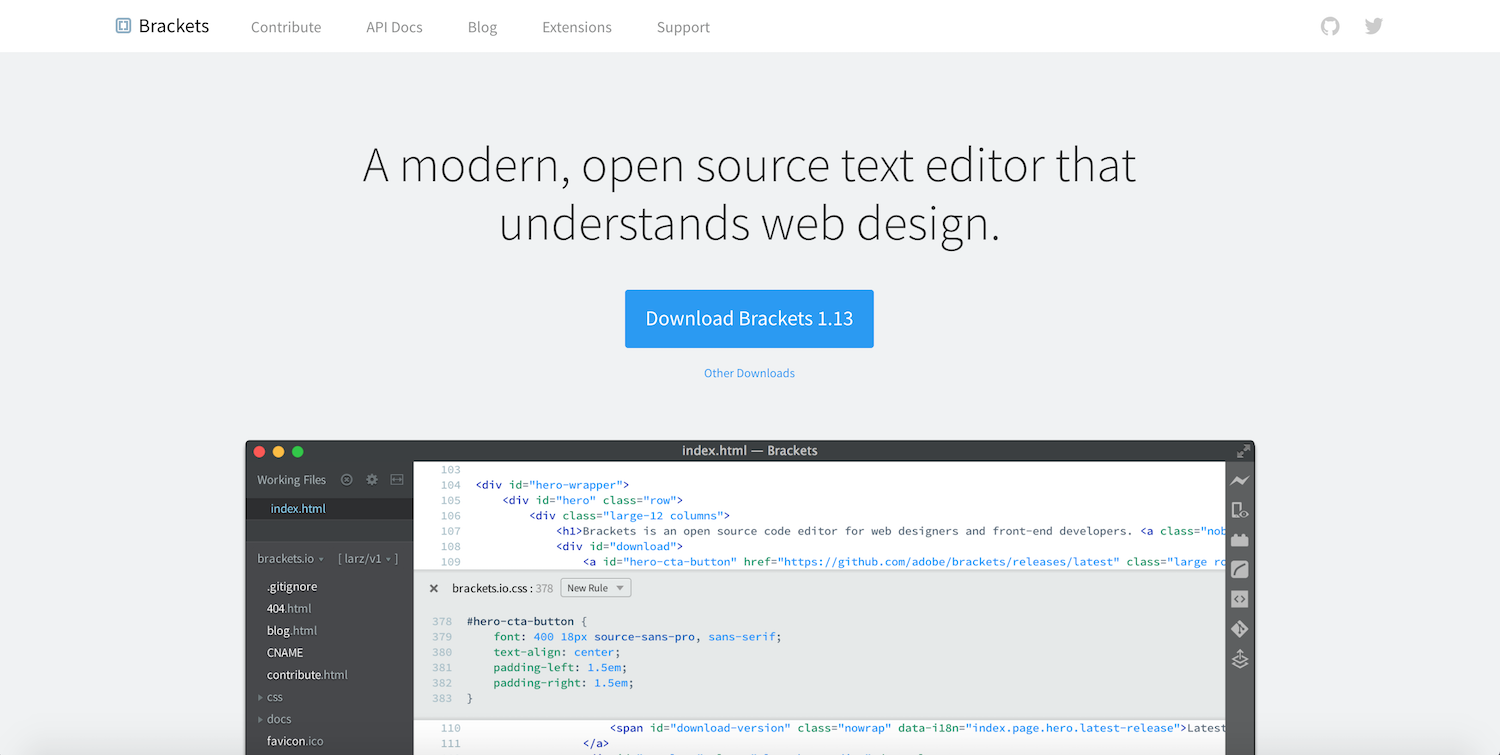Click the div id="download" code line

pyautogui.click(x=619, y=547)
